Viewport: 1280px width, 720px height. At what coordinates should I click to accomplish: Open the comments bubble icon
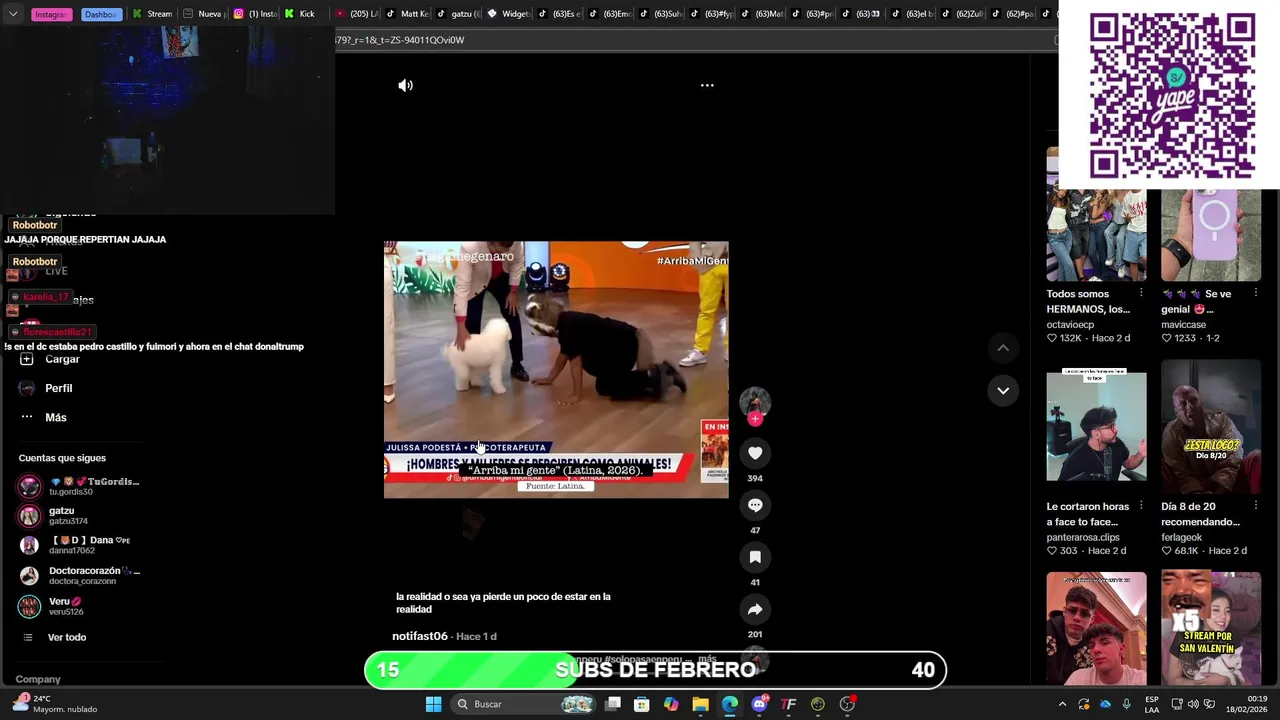[x=755, y=505]
